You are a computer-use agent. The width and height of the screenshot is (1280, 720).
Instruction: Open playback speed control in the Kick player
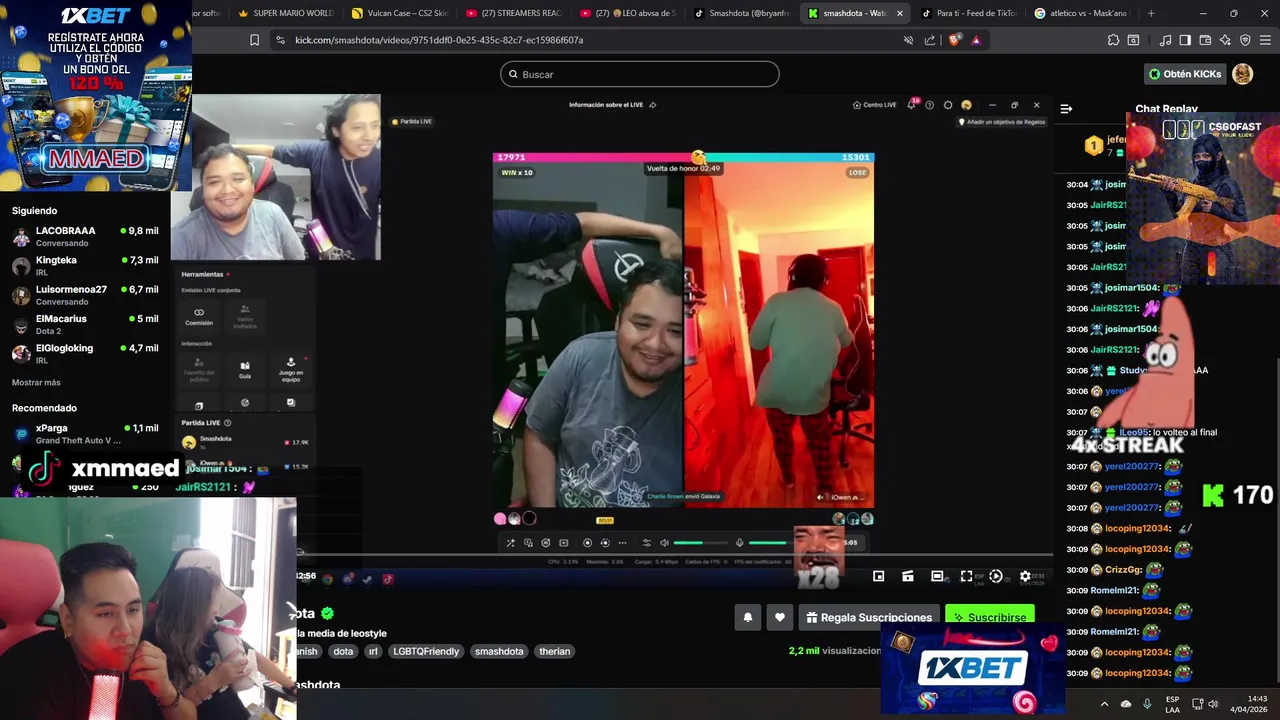click(995, 576)
